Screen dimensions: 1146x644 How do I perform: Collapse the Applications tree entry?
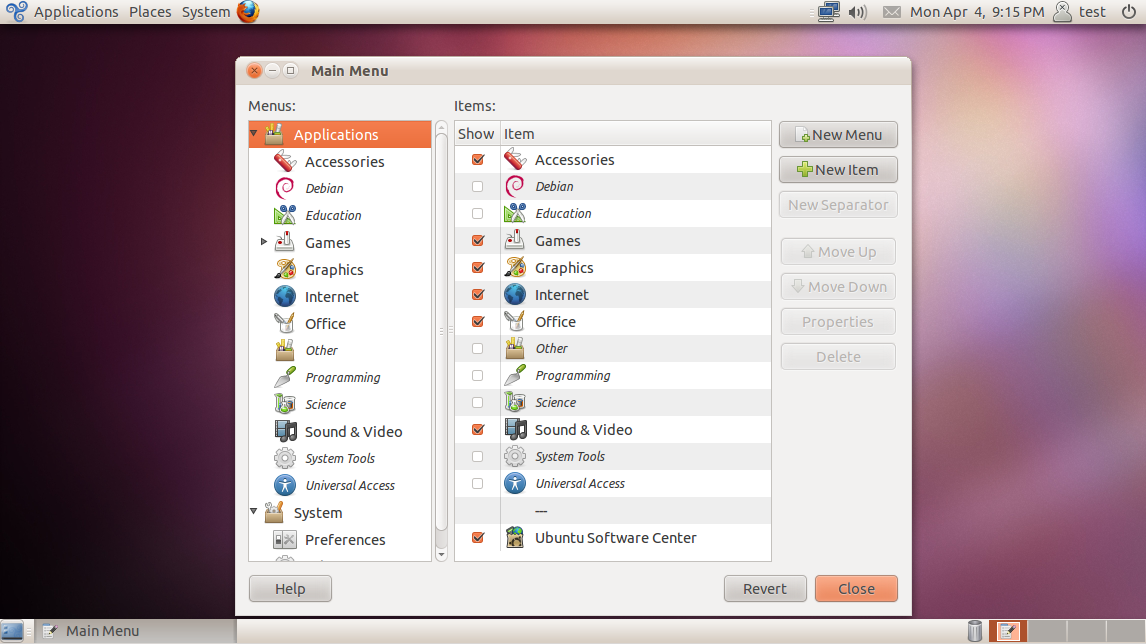[x=253, y=133]
